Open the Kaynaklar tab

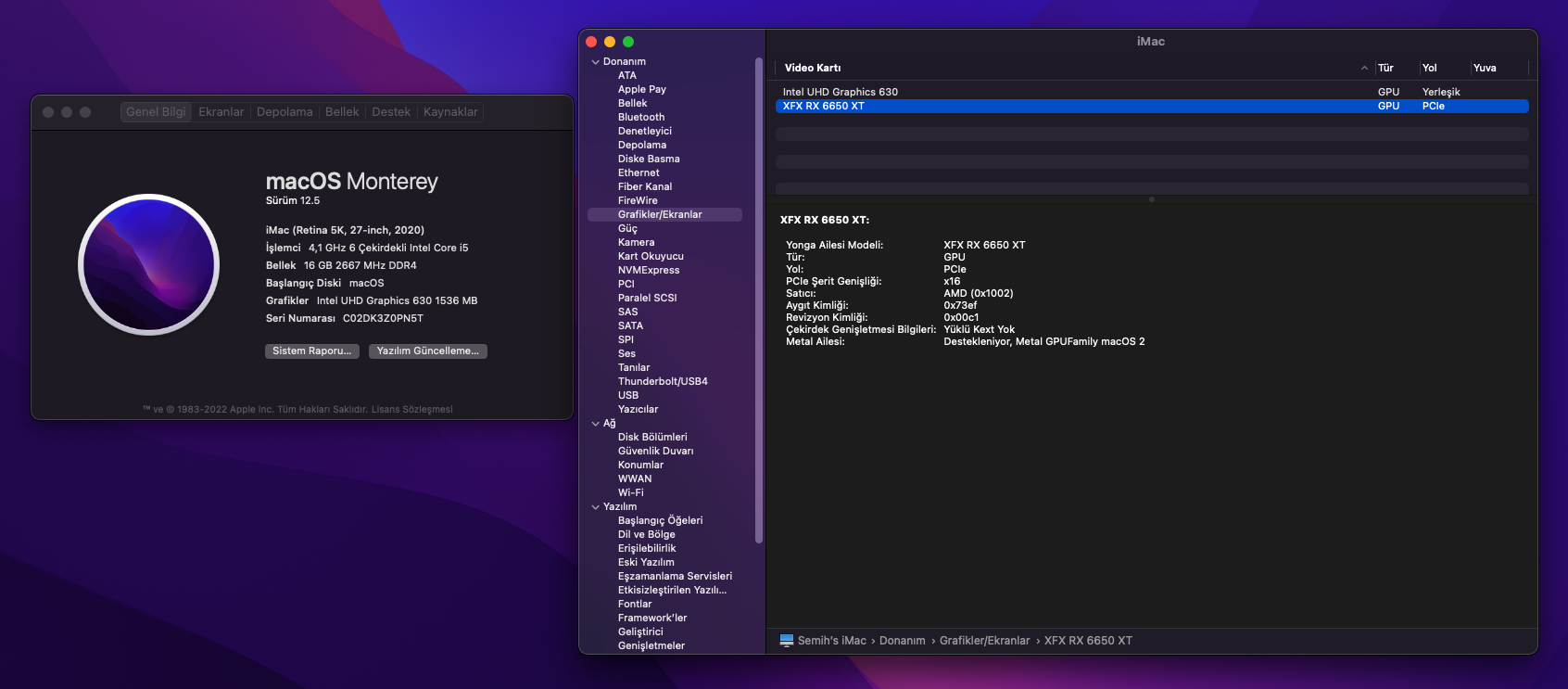pyautogui.click(x=450, y=112)
